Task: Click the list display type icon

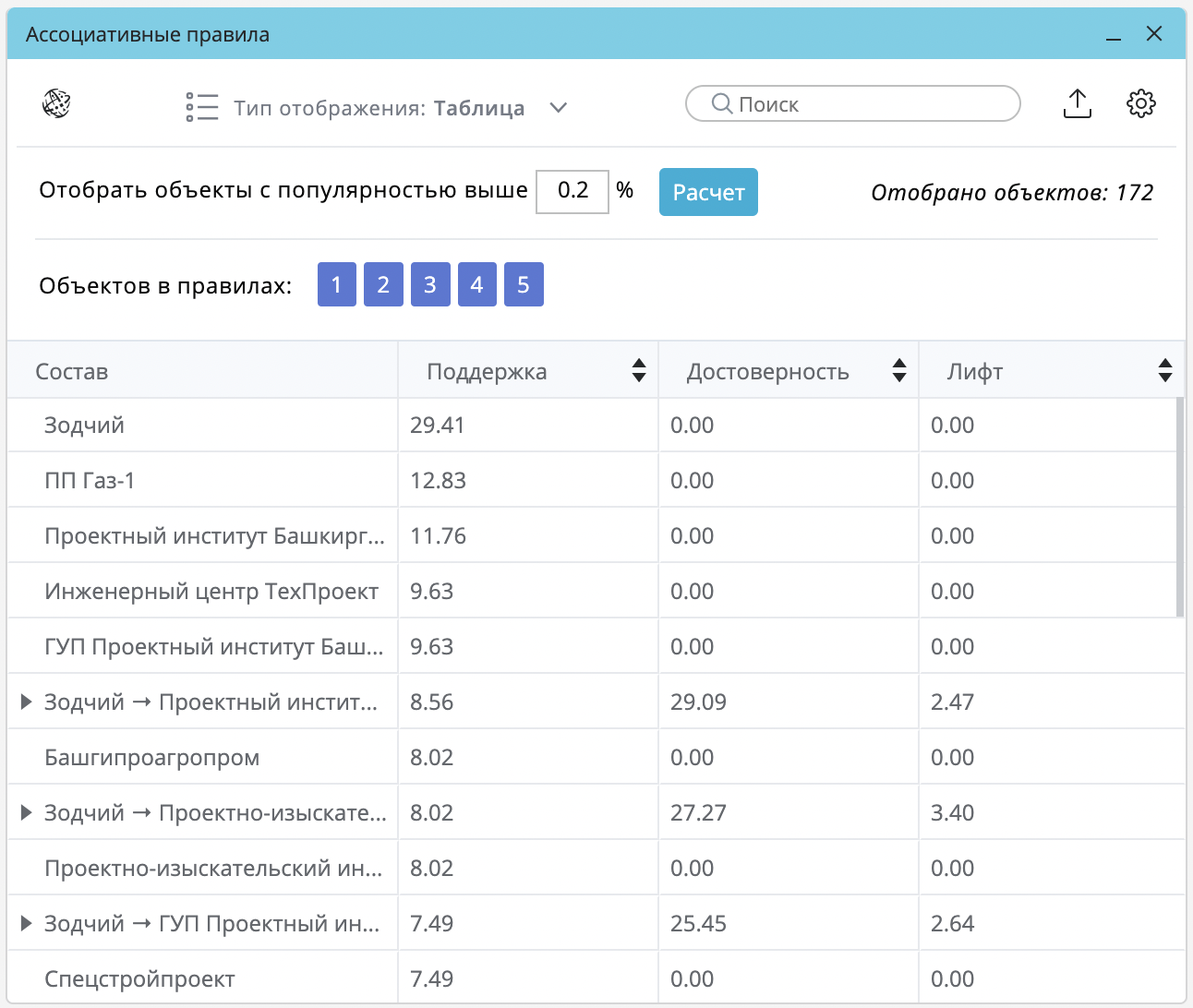Action: 201,107
